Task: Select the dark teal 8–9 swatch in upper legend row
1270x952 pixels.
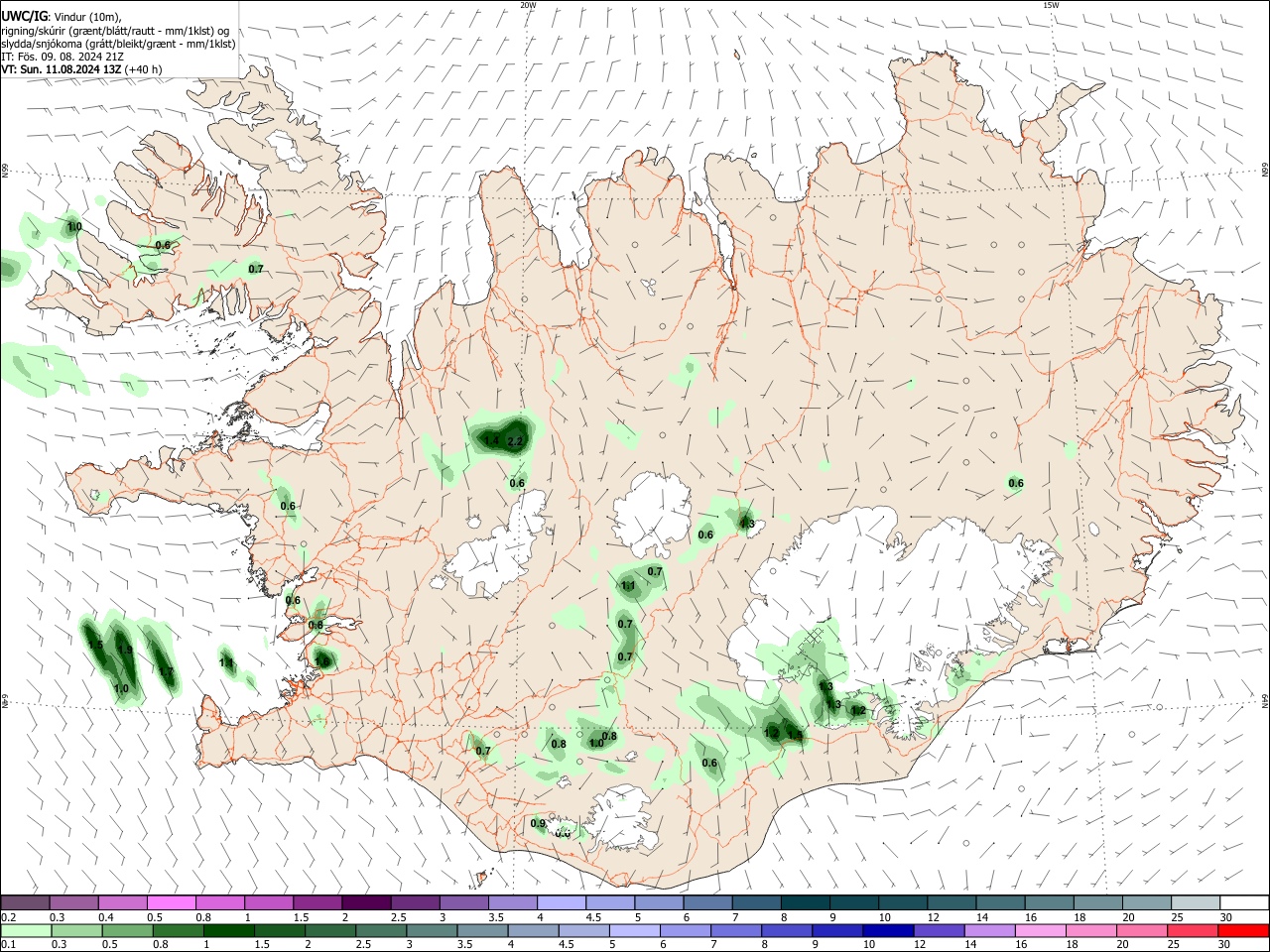Action: click(804, 903)
